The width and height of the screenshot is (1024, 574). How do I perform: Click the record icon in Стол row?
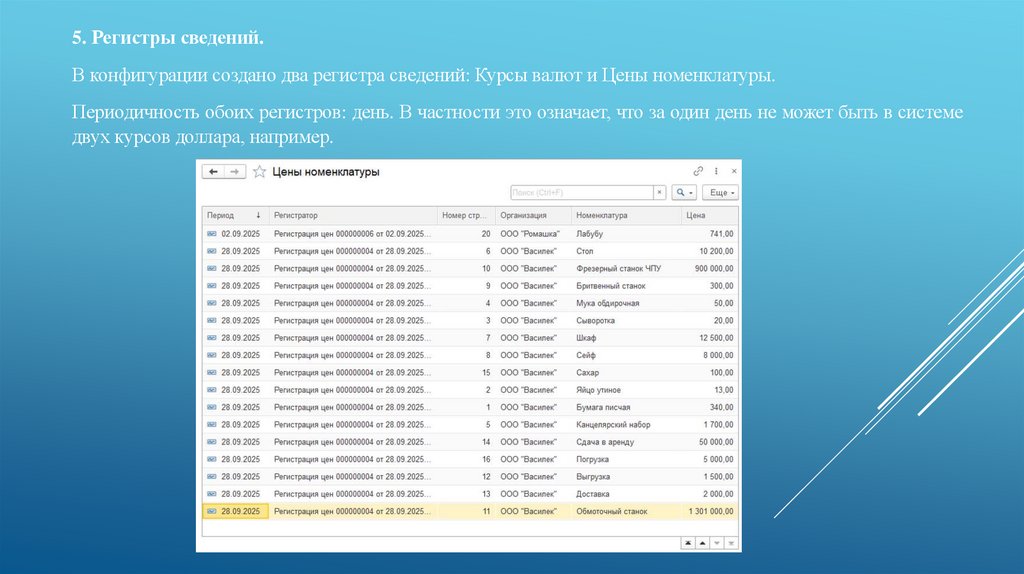coord(212,251)
